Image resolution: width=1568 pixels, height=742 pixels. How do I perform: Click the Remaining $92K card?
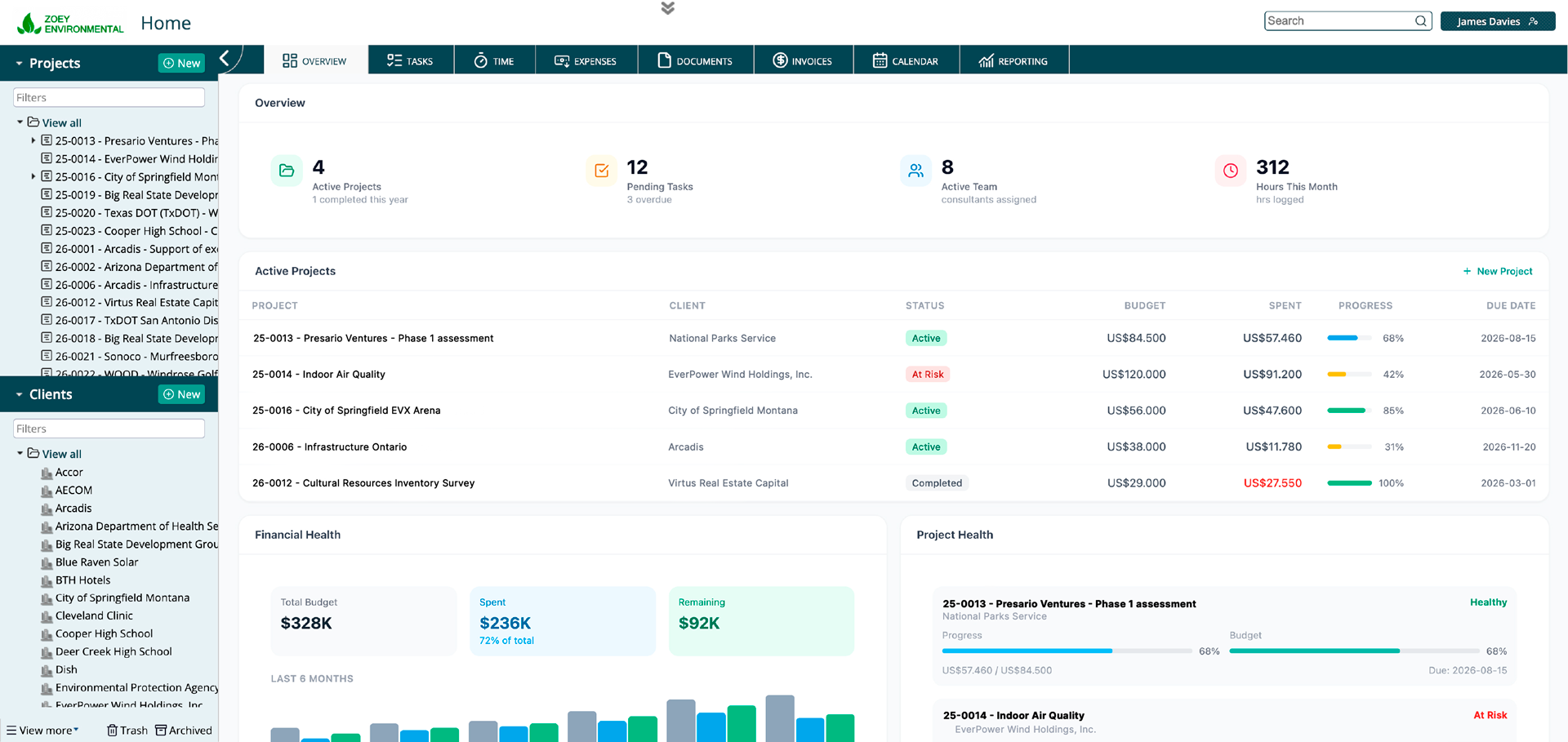761,621
